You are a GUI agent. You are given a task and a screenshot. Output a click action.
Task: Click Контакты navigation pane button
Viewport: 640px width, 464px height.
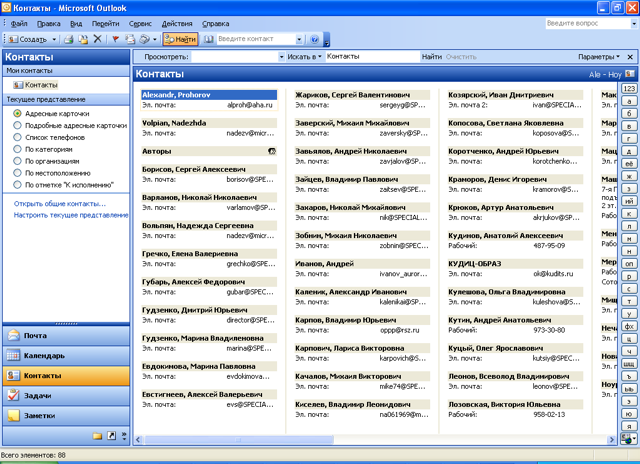click(66, 375)
